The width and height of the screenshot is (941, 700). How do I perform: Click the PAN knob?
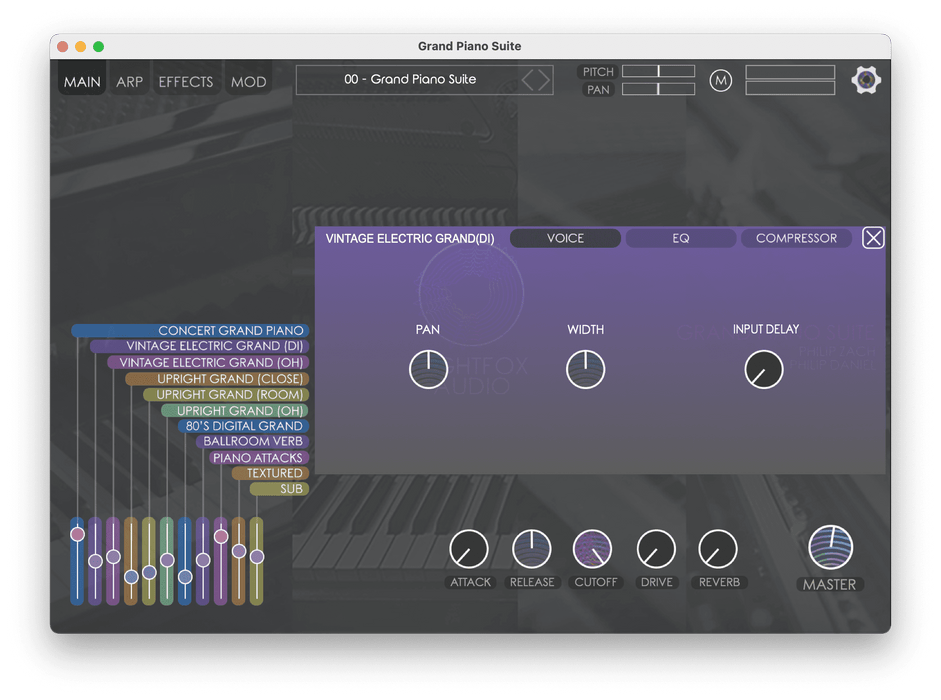(428, 370)
